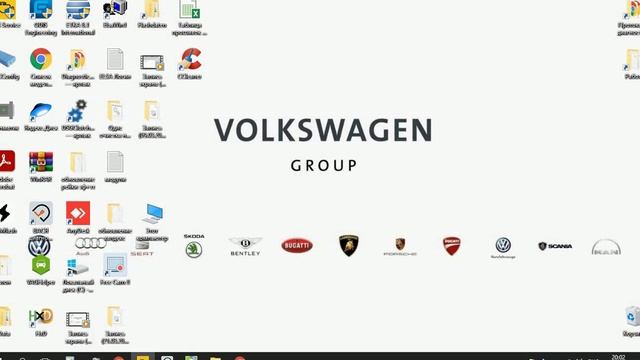The width and height of the screenshot is (640, 360).
Task: Open the Recycle Bin on the desktop edge
Action: pyautogui.click(x=633, y=316)
